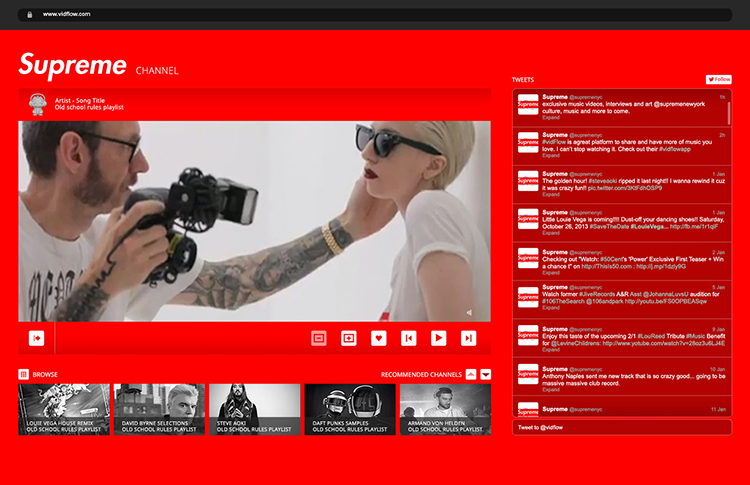This screenshot has height=485, width=750.
Task: Expand the Little Louie Vega tweet
Action: tap(551, 233)
